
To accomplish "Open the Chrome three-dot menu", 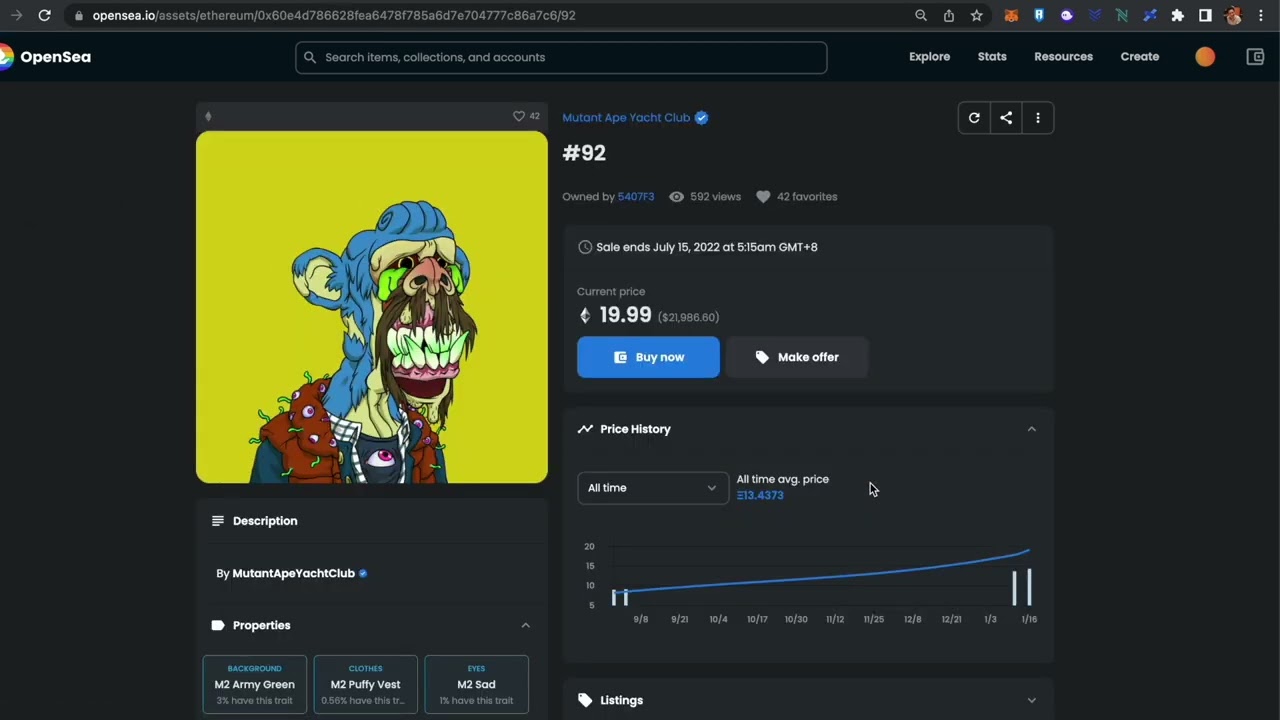I will click(1261, 16).
